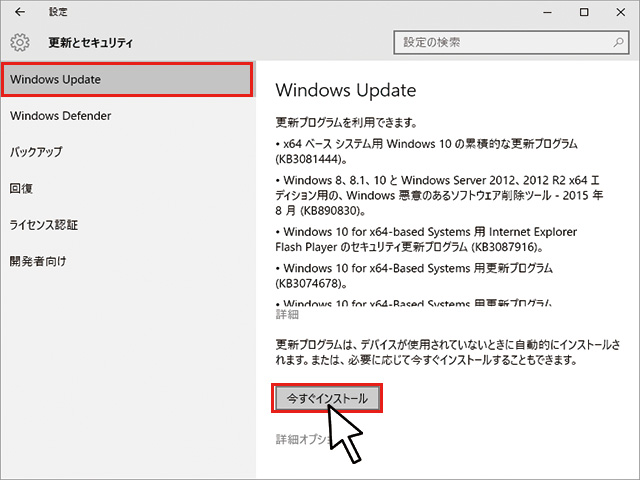
Task: Minimize the settings window
Action: (x=547, y=12)
